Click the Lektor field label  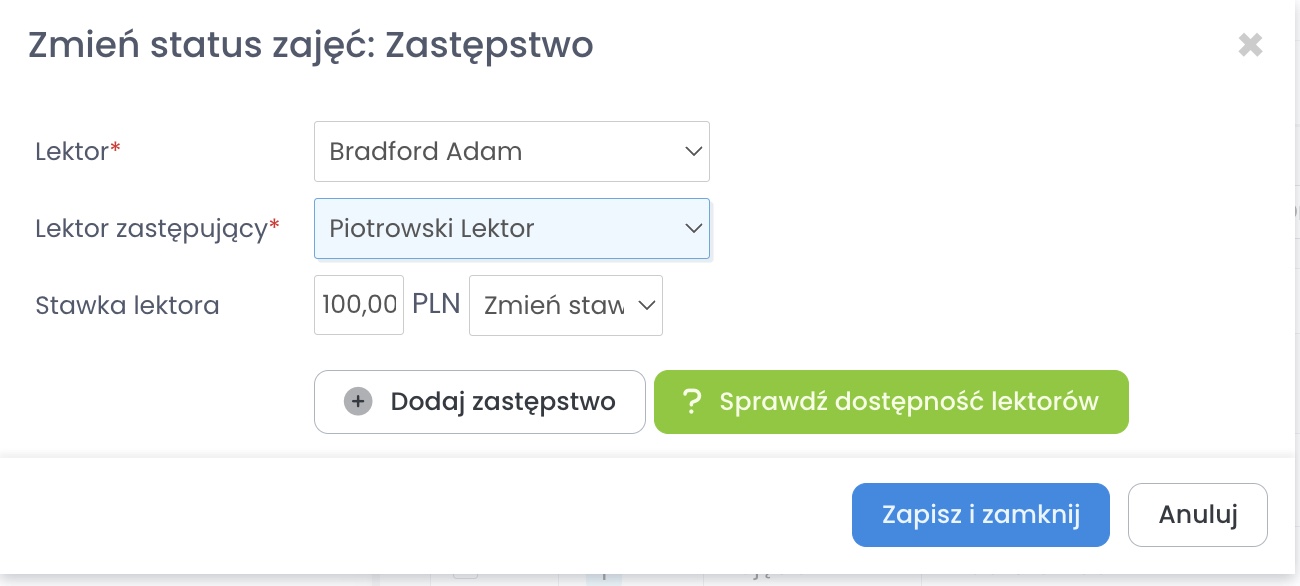72,152
